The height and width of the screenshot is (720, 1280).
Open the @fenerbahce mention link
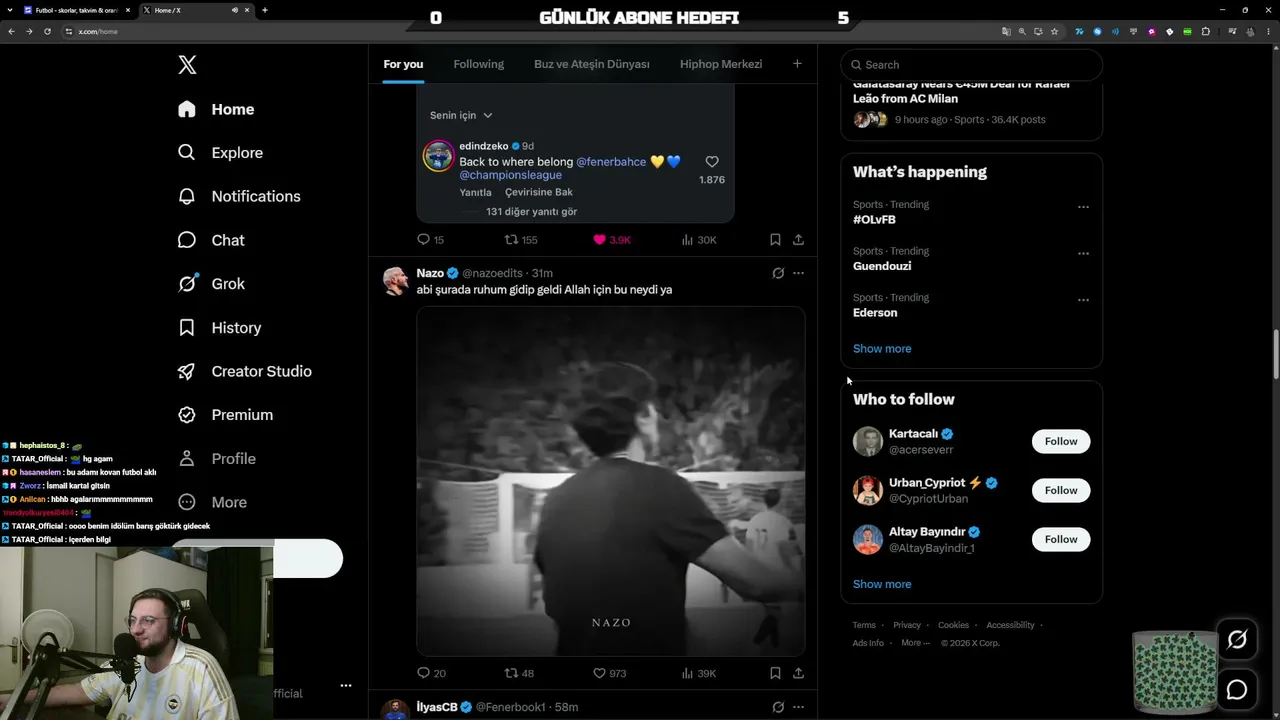[611, 162]
